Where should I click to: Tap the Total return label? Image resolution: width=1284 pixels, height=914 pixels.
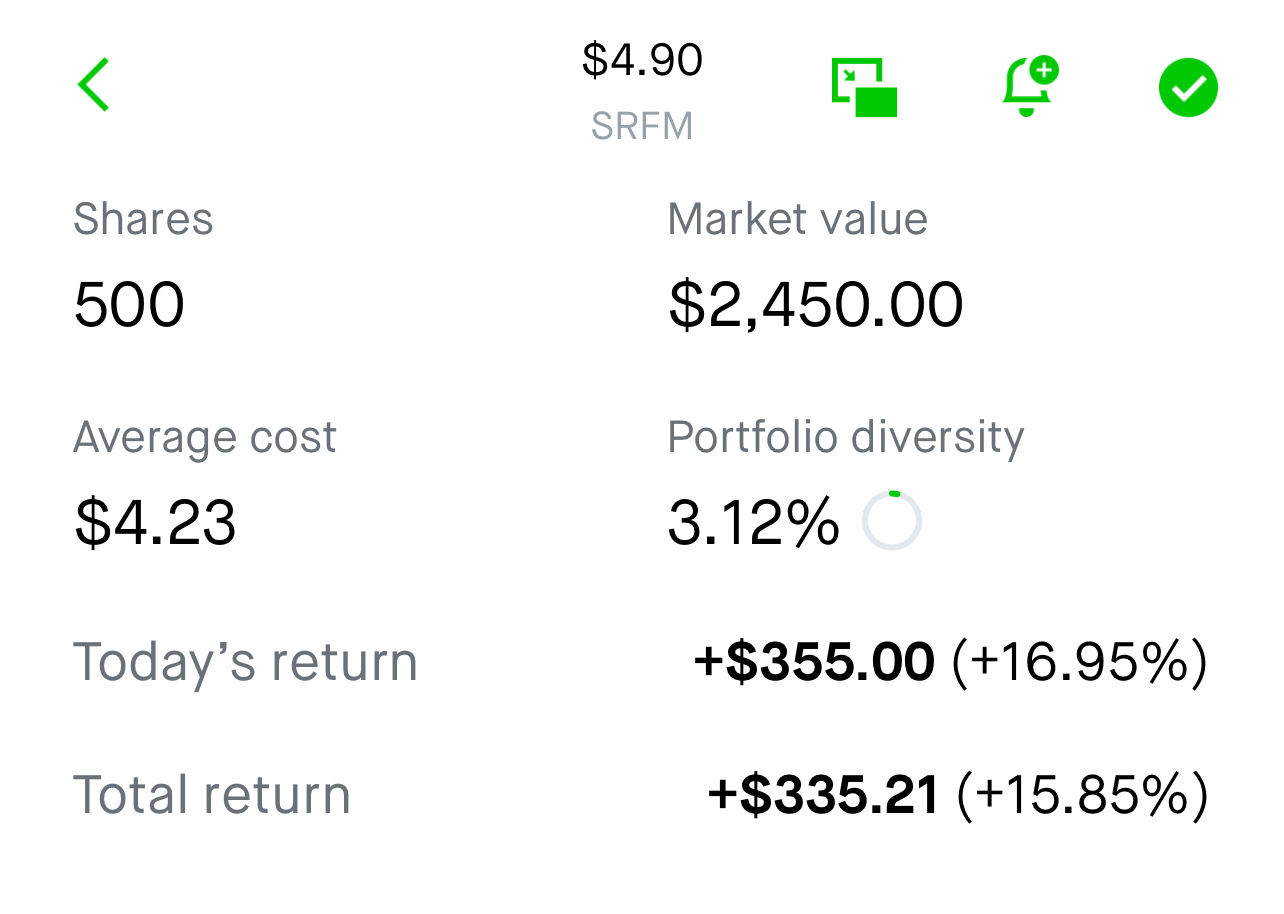pos(212,795)
